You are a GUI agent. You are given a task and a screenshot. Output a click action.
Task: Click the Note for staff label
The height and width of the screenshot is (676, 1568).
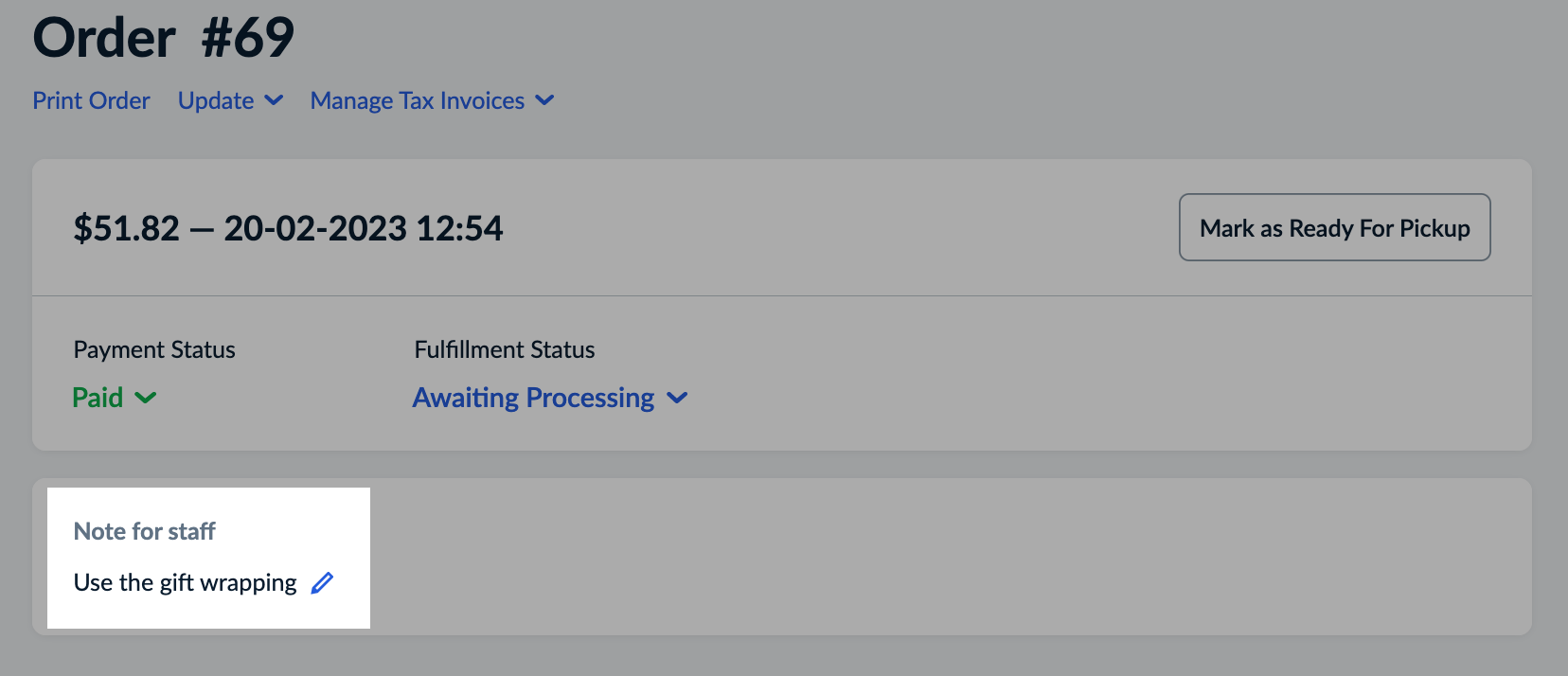pos(144,531)
